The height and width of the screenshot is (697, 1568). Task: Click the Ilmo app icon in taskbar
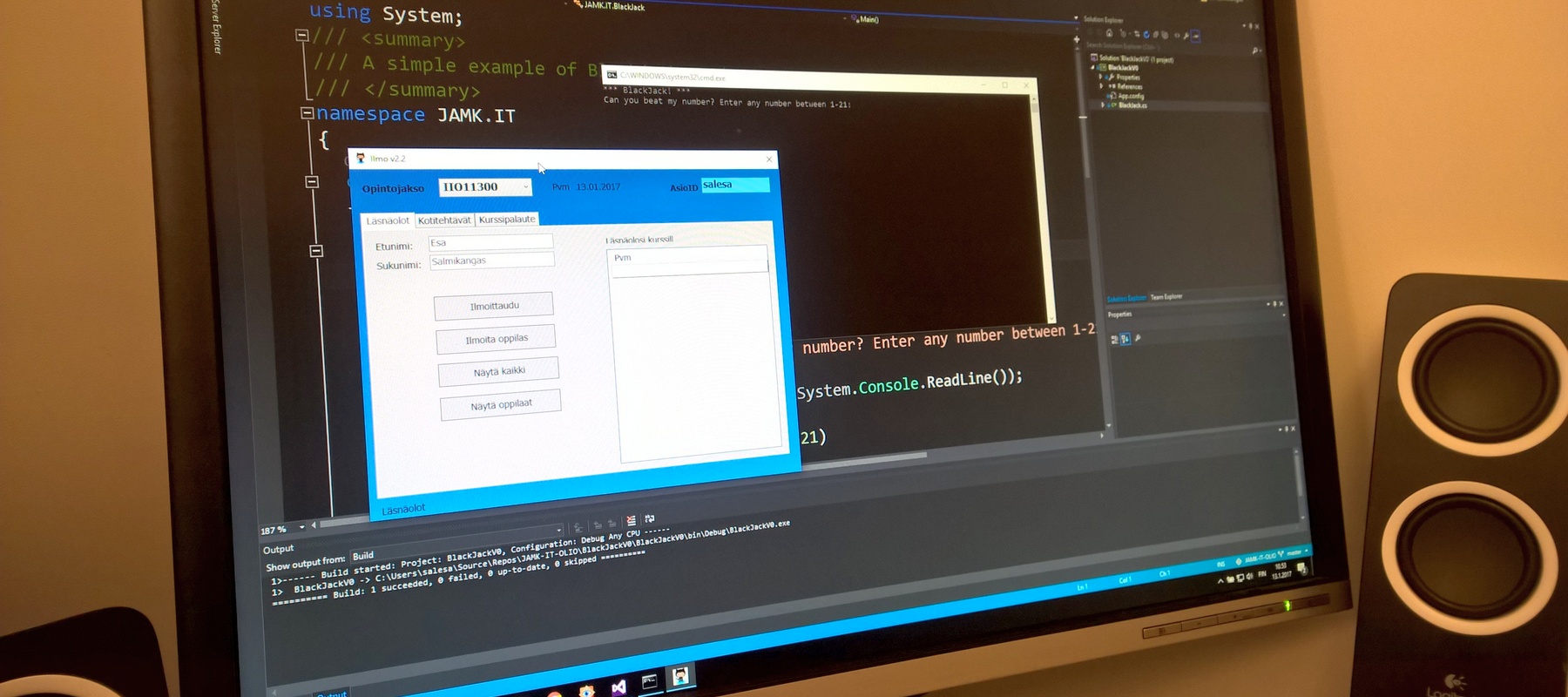click(x=680, y=676)
